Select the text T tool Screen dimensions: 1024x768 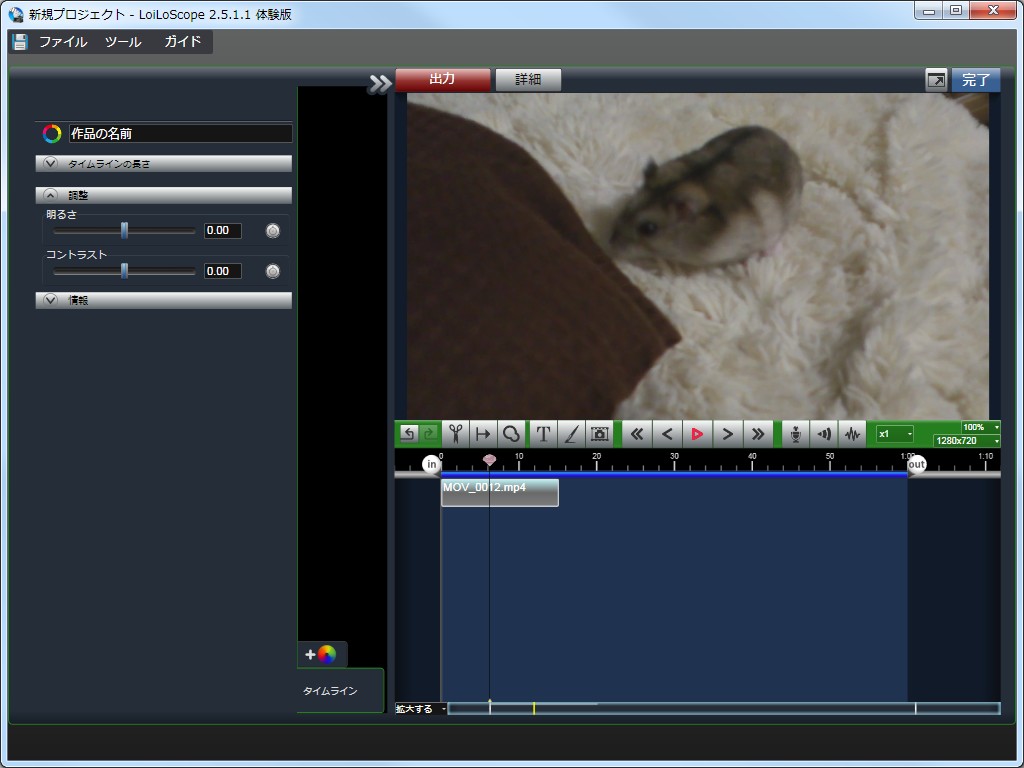(543, 434)
